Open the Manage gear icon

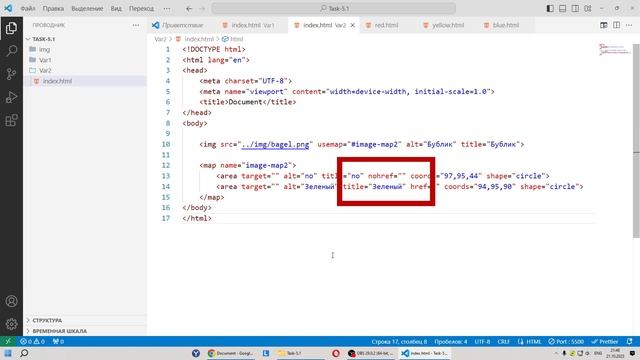(11, 324)
